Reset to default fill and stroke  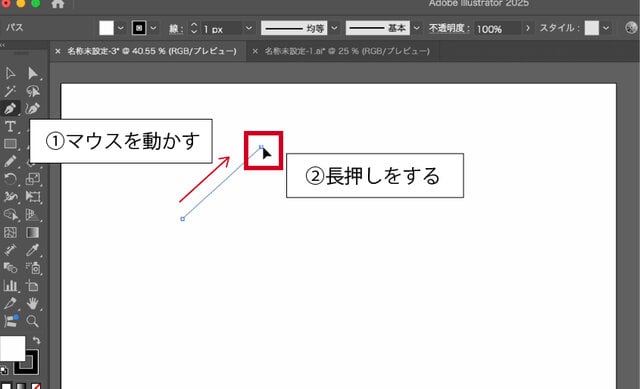pyautogui.click(x=4, y=371)
